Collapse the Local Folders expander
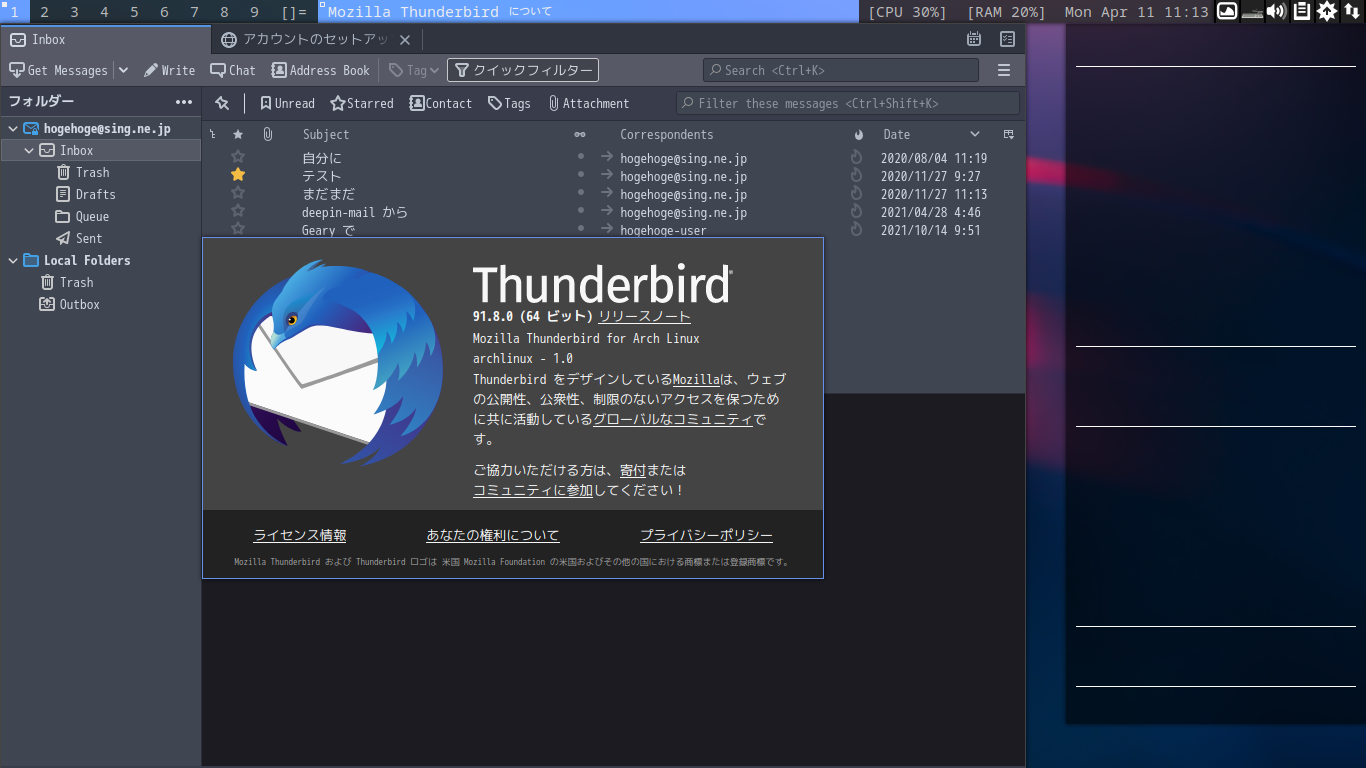Image resolution: width=1366 pixels, height=768 pixels. (x=13, y=261)
